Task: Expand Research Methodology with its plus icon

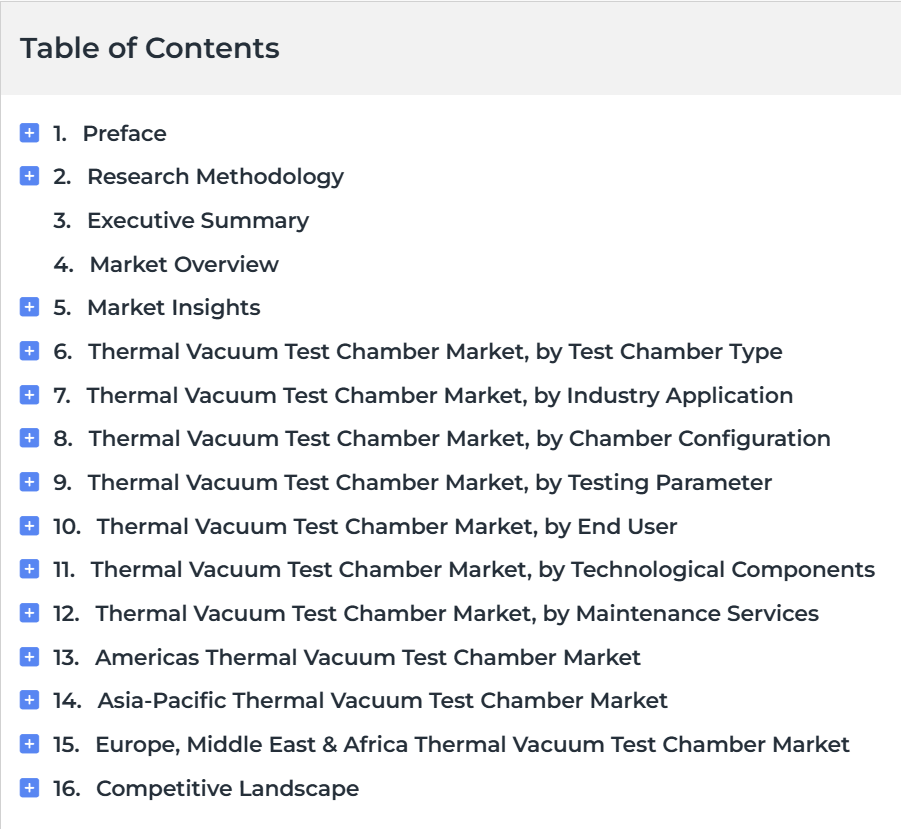Action: coord(29,176)
